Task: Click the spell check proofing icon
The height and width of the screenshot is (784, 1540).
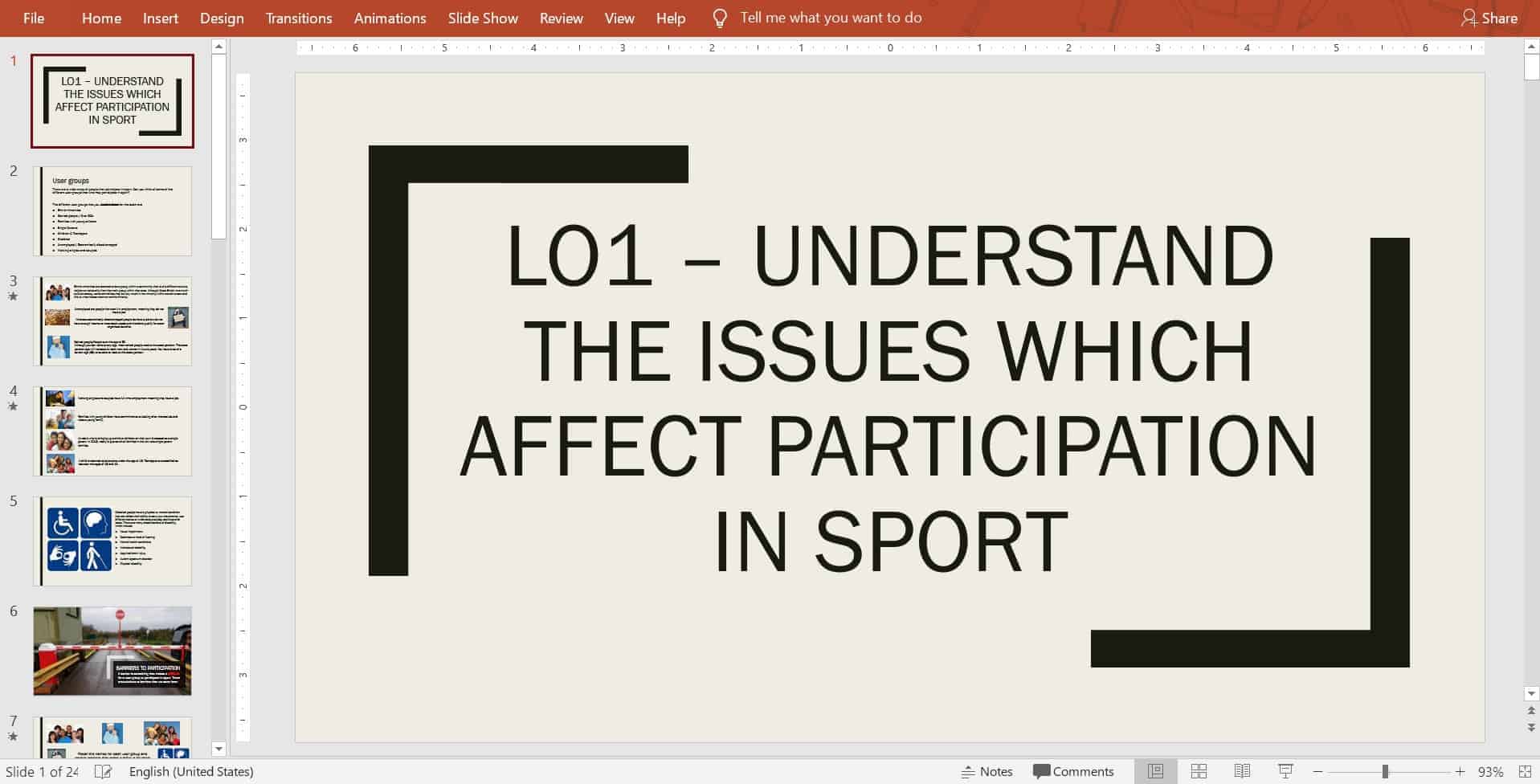Action: (103, 771)
